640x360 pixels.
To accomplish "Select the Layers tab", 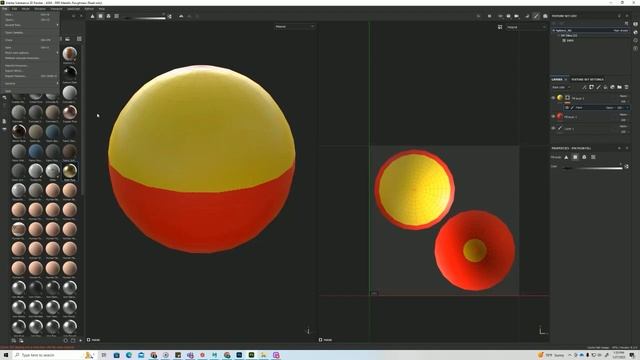I will (557, 80).
